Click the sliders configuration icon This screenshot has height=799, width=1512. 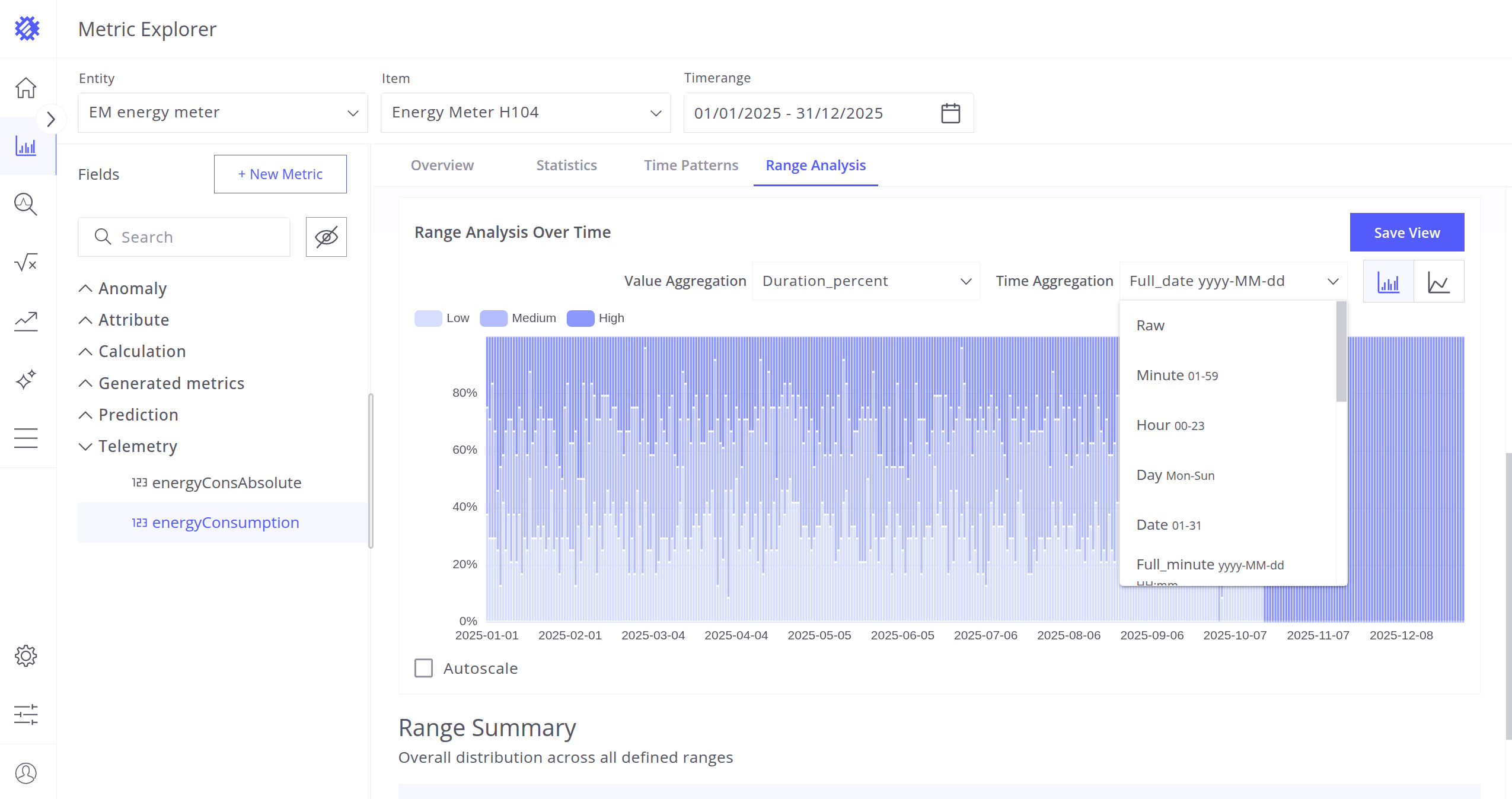point(25,715)
